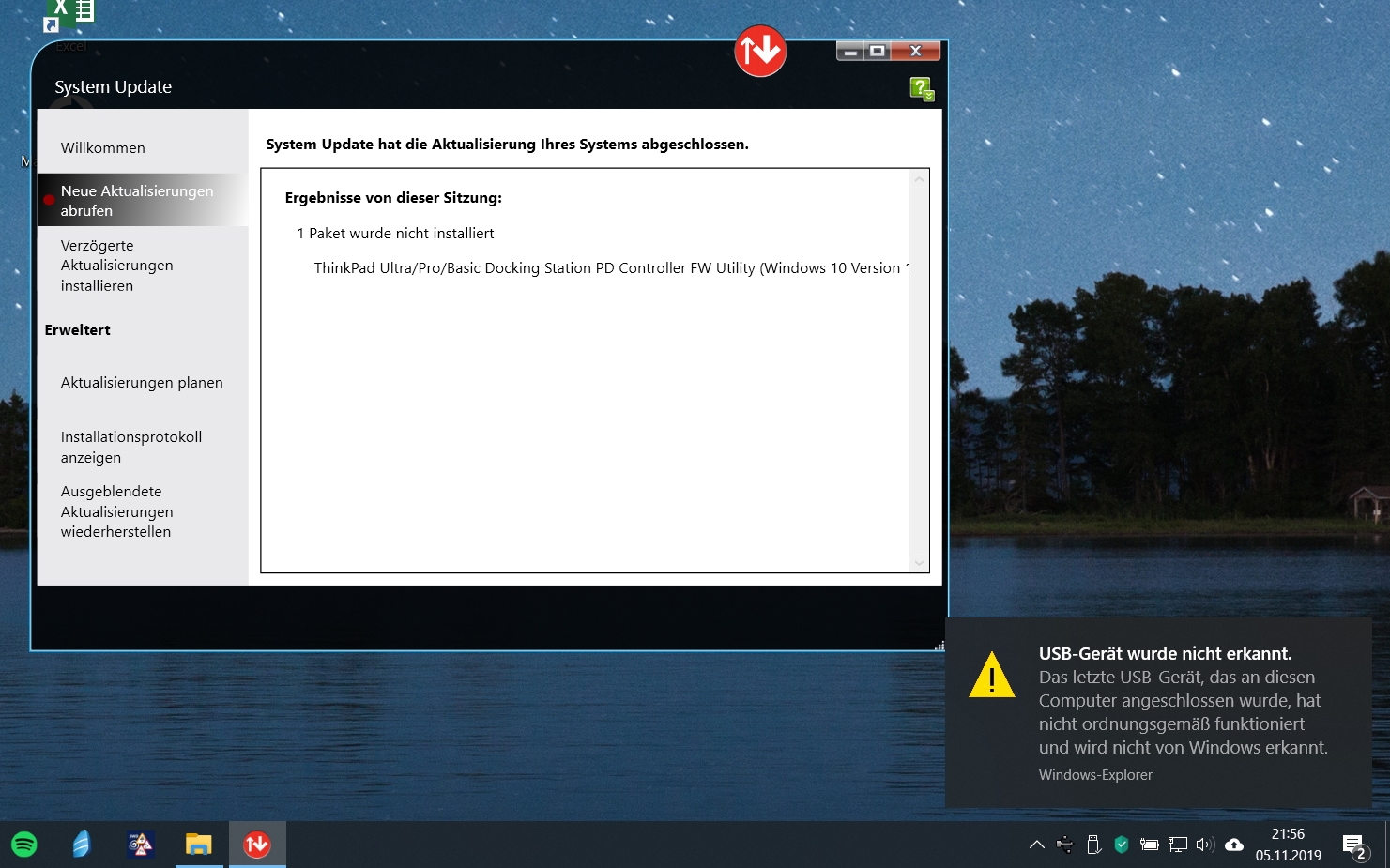This screenshot has width=1390, height=868.
Task: Click the Windows-Explorer label in notification
Action: [1095, 775]
